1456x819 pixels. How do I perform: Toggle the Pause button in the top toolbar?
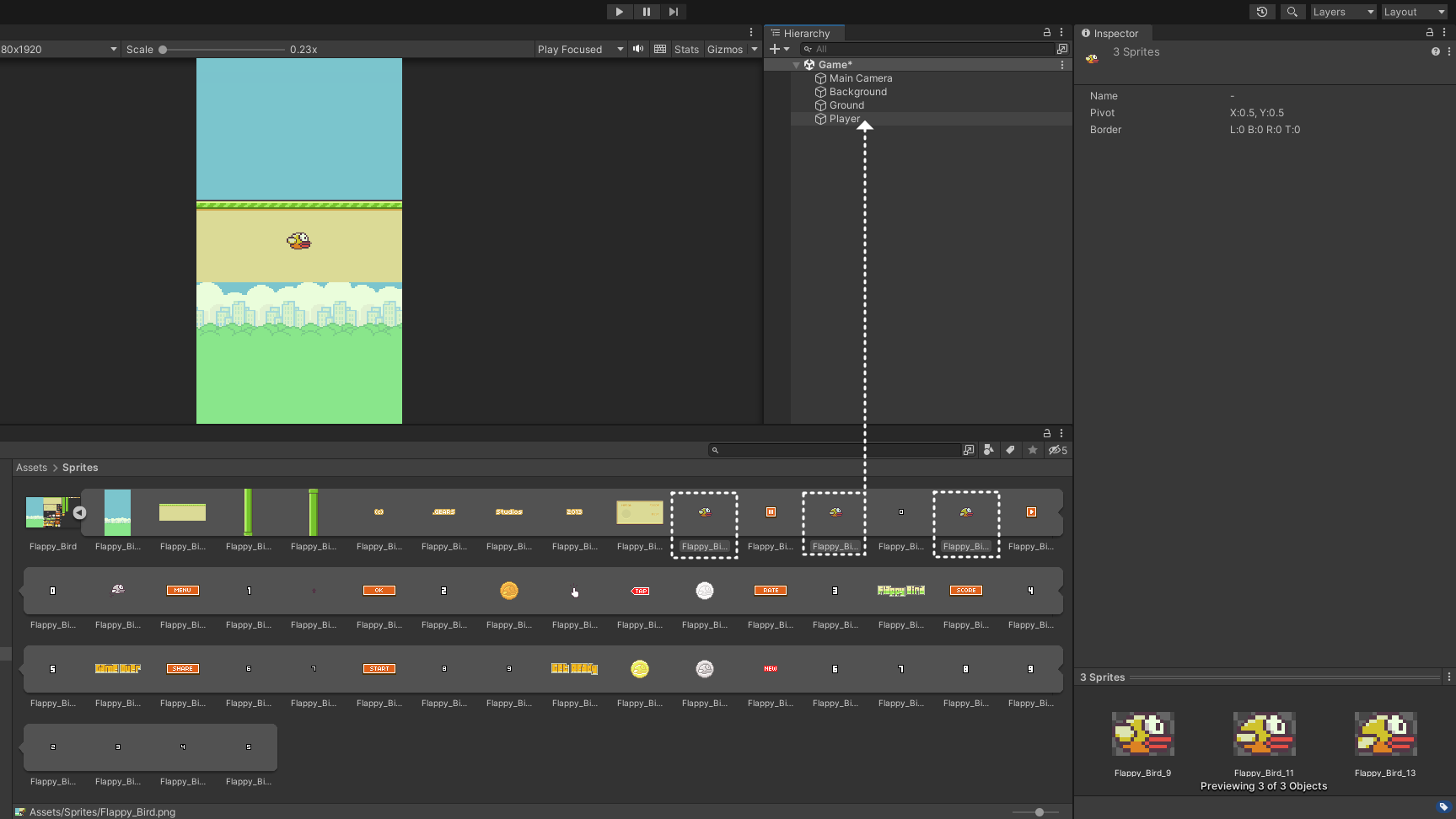(646, 12)
